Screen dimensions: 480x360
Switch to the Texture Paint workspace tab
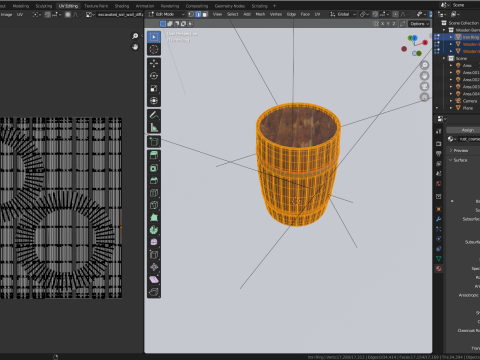pos(96,6)
